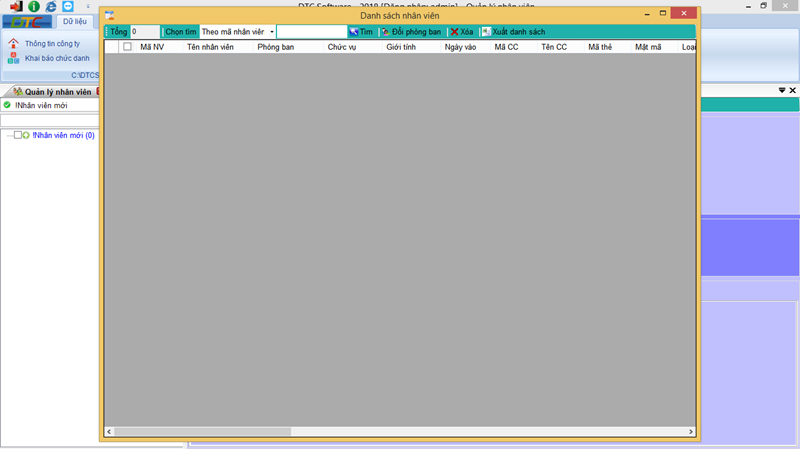Open the Internet Explorer quick icon
Image resolution: width=800 pixels, height=449 pixels.
click(50, 6)
